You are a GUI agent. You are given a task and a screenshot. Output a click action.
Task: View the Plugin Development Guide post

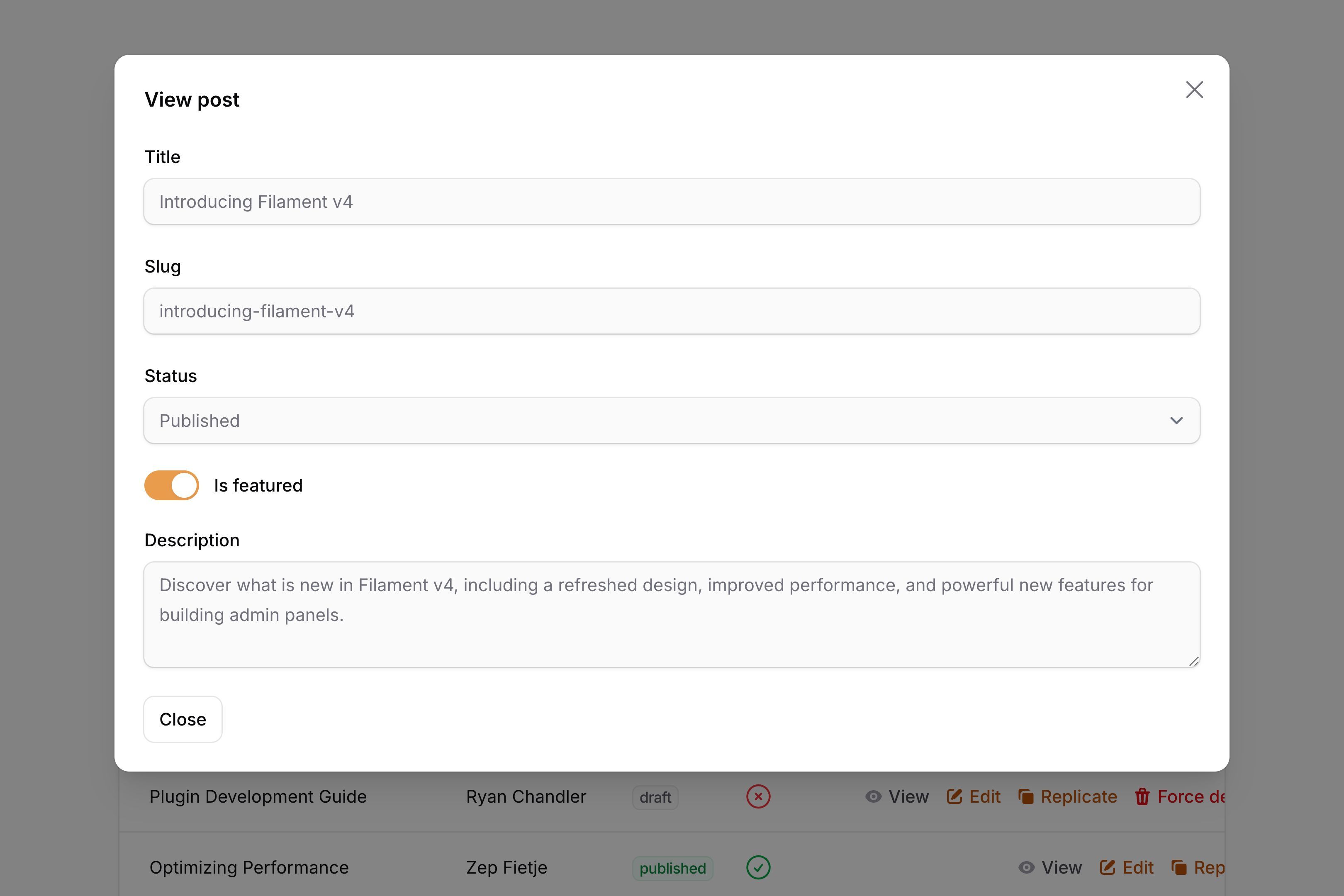coord(897,796)
